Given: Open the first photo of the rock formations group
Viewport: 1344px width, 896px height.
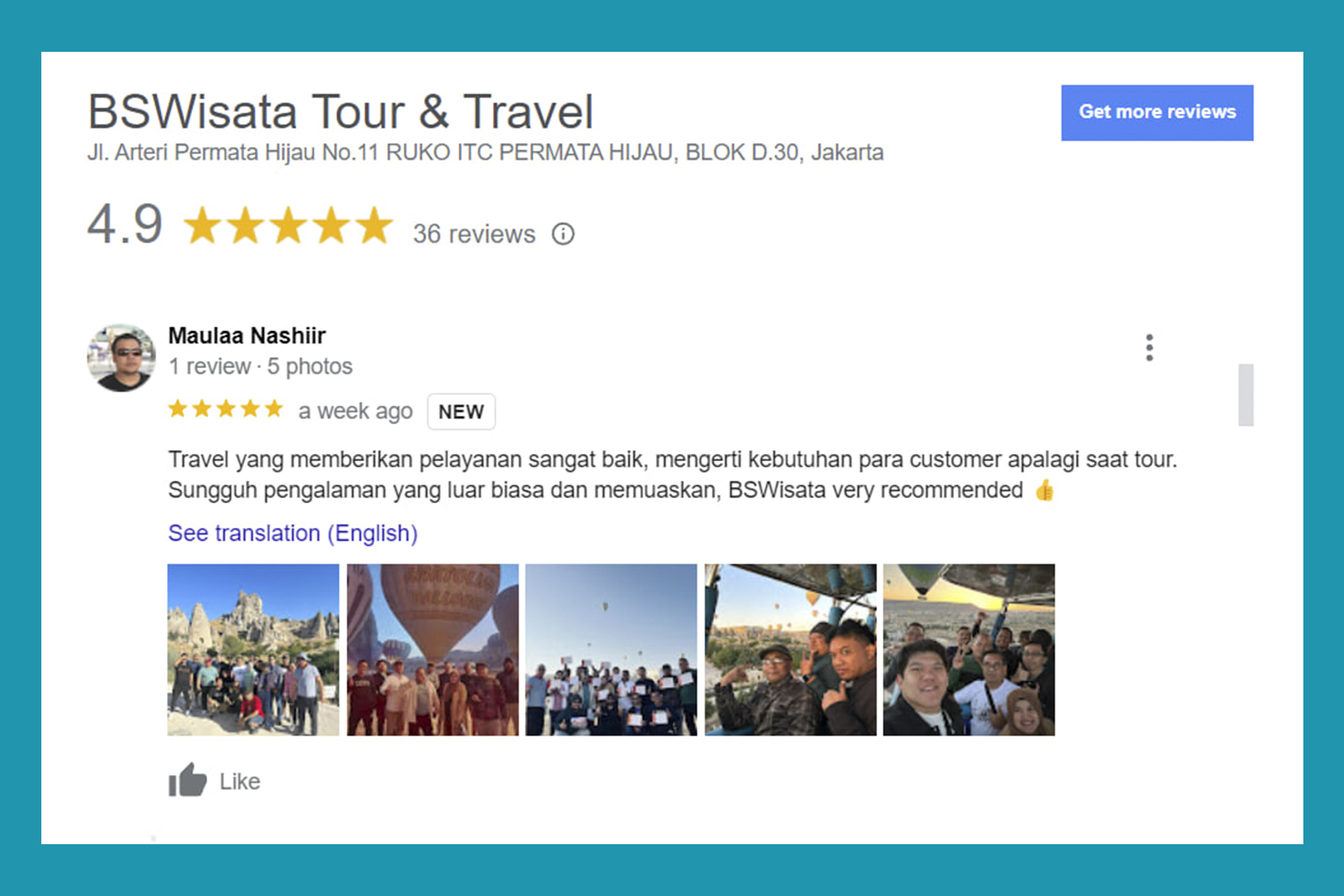Looking at the screenshot, I should 253,650.
